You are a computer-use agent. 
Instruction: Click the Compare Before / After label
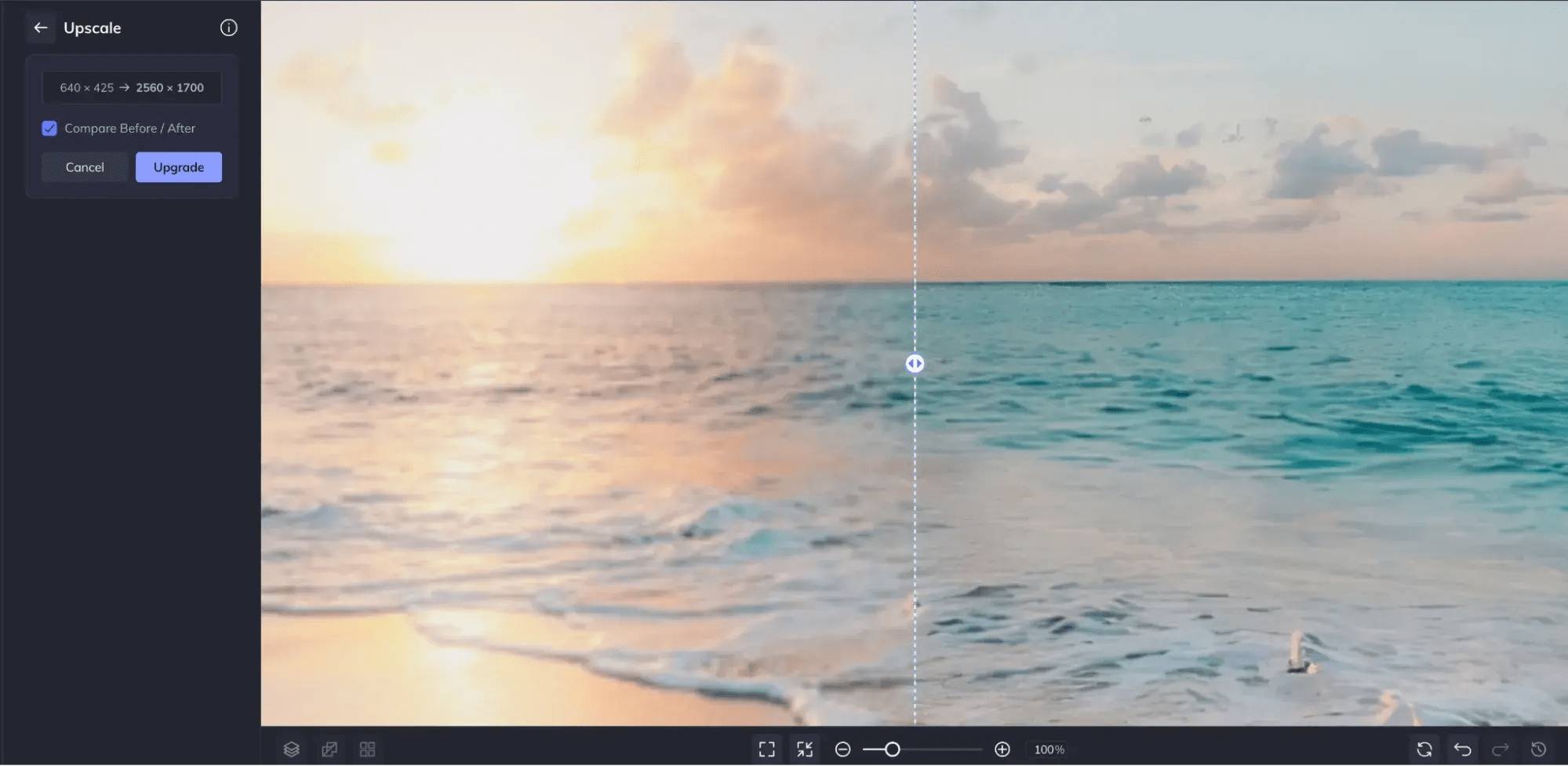tap(130, 128)
